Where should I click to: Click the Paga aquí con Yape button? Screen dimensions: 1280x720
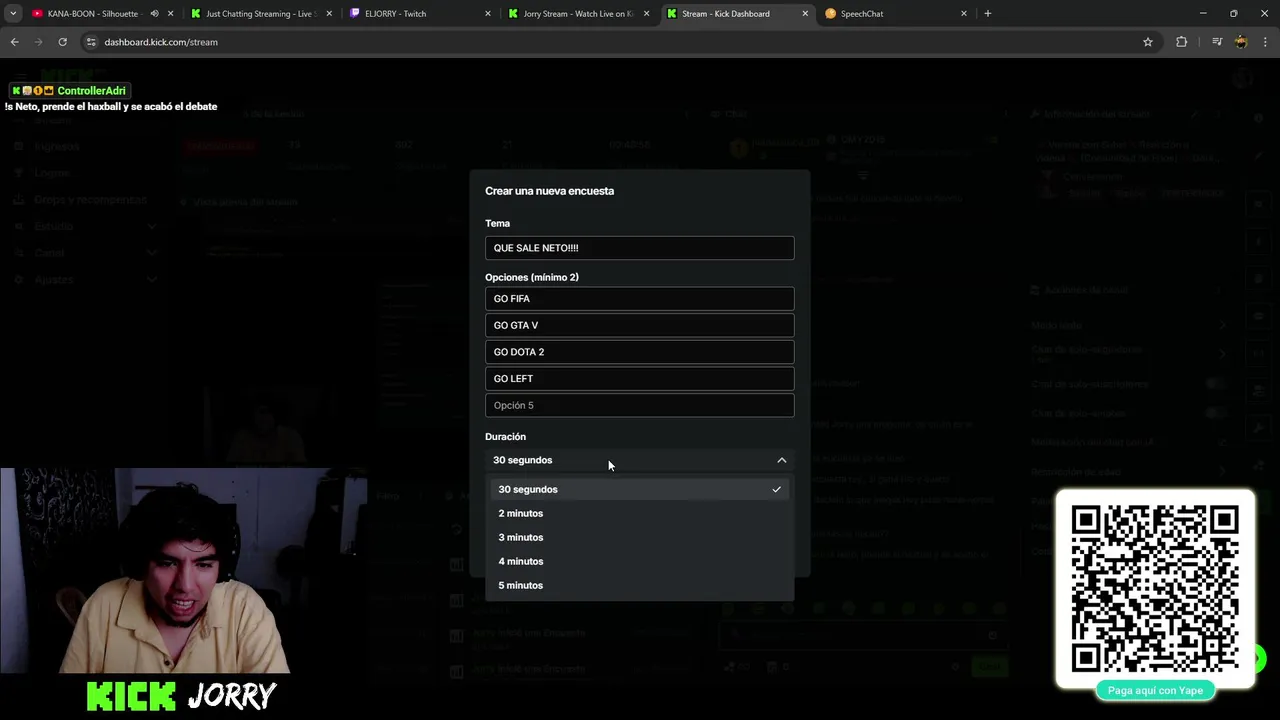point(1155,690)
